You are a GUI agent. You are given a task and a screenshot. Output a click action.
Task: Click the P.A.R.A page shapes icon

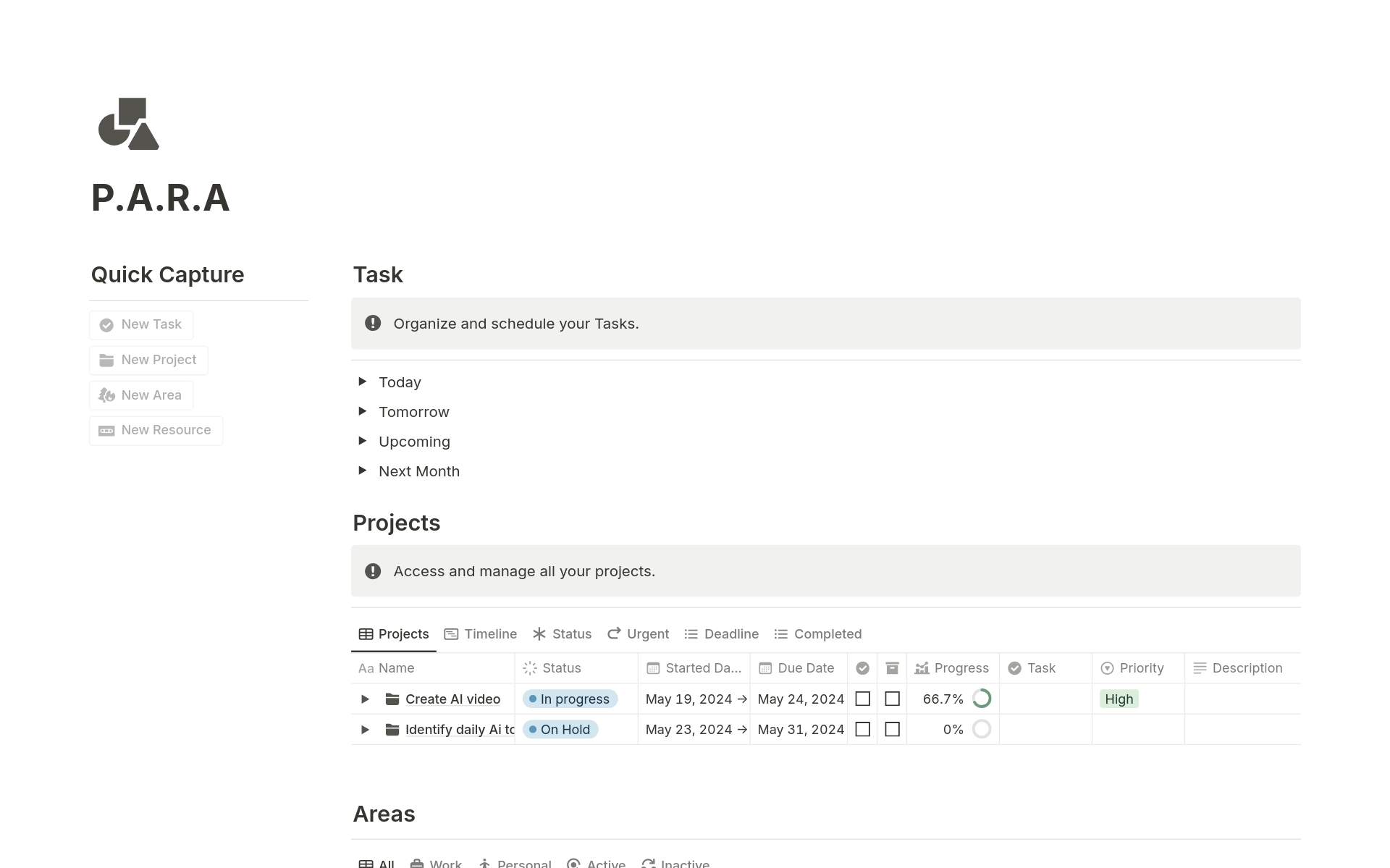(x=129, y=124)
